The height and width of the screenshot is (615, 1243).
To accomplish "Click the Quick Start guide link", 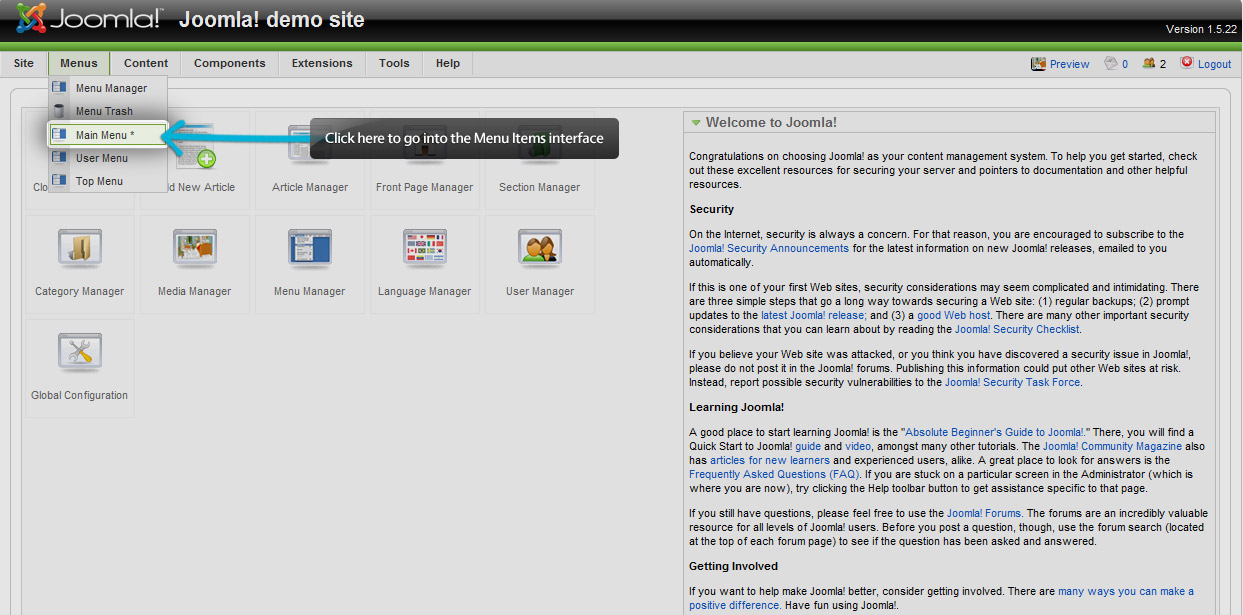I will pyautogui.click(x=808, y=446).
